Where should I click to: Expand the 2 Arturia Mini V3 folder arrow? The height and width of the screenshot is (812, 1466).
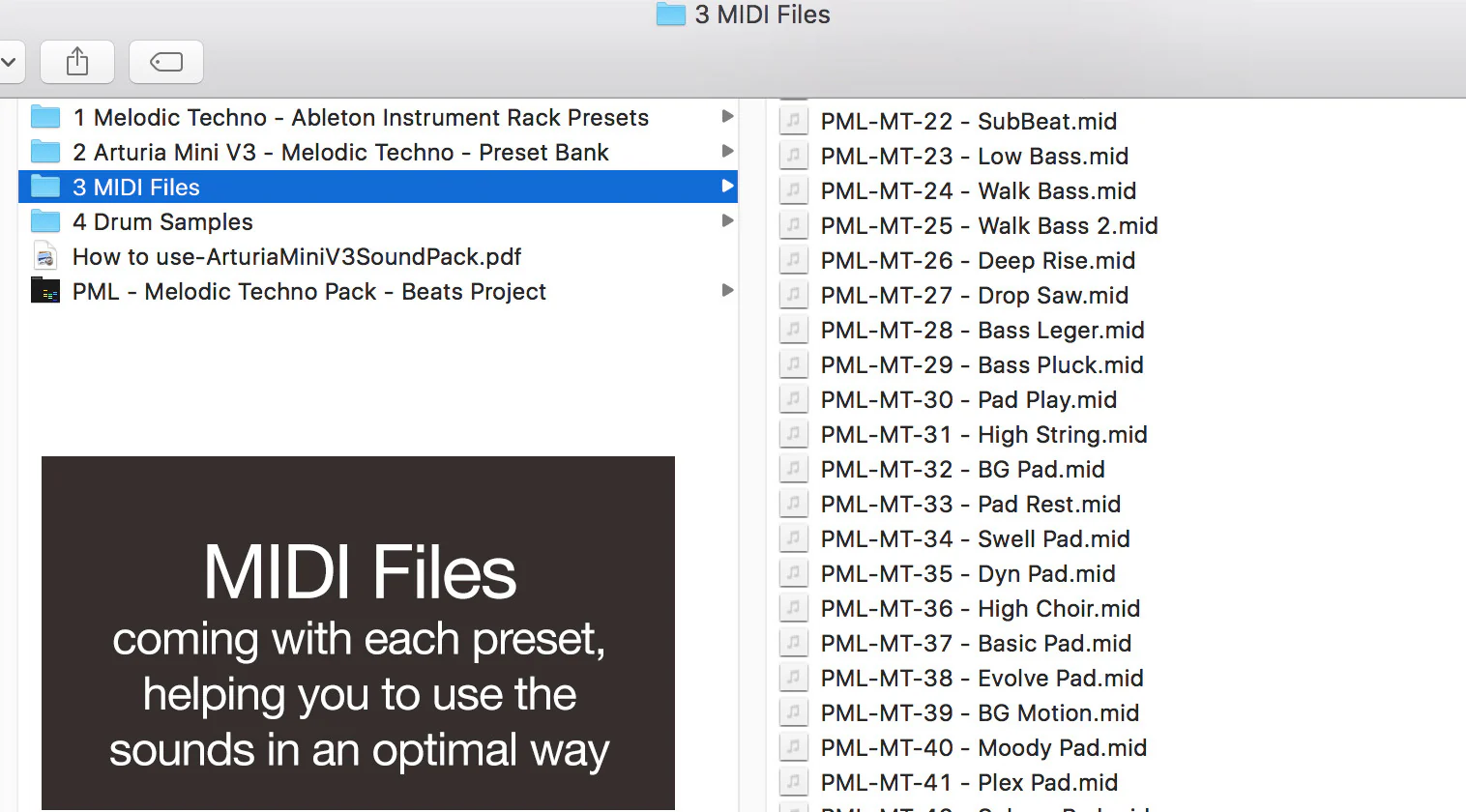coord(727,152)
